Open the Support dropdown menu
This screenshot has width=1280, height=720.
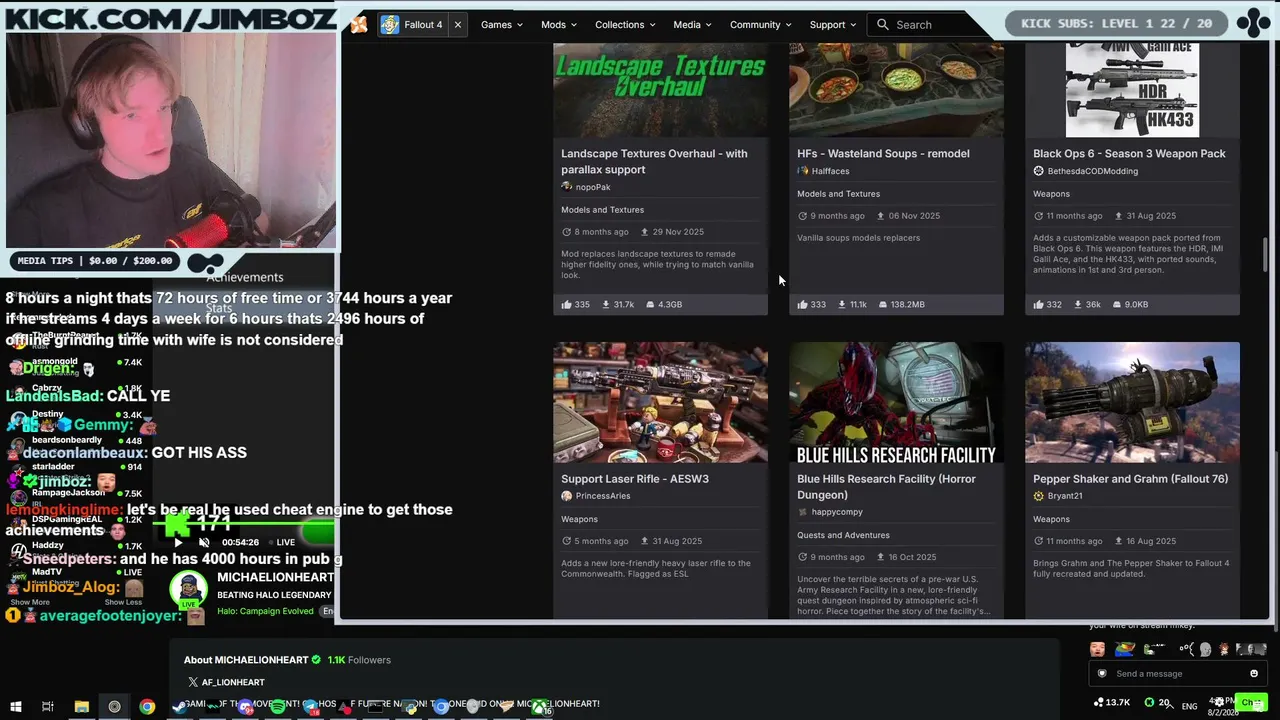click(x=833, y=25)
